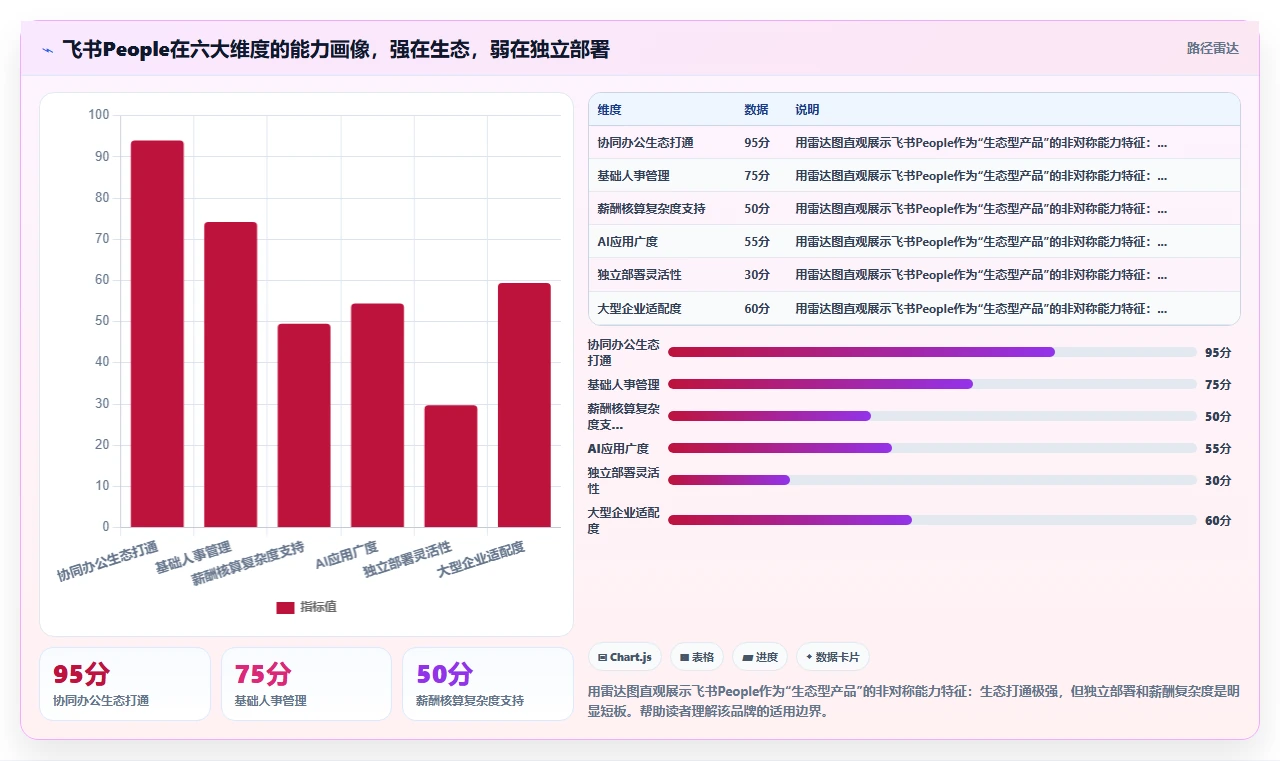1280x761 pixels.
Task: Click the 100 y-axis tick label
Action: coord(99,115)
